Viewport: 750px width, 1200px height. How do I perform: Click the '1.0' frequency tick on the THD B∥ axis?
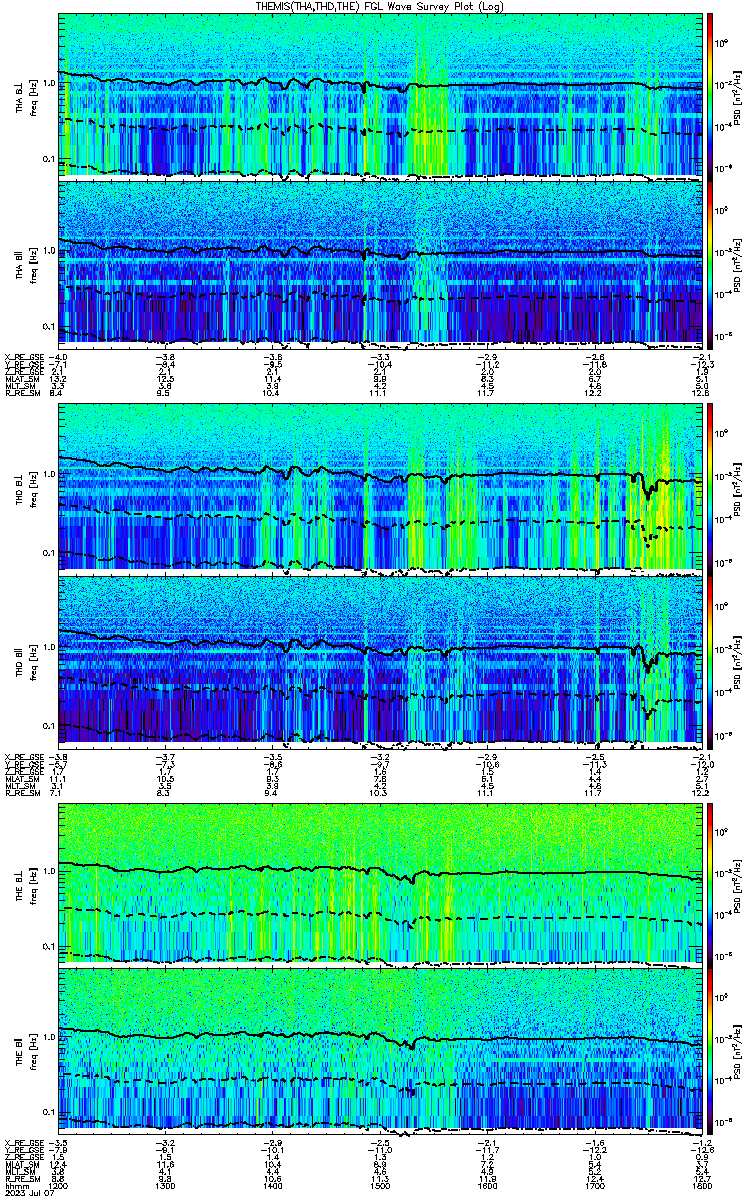48,646
